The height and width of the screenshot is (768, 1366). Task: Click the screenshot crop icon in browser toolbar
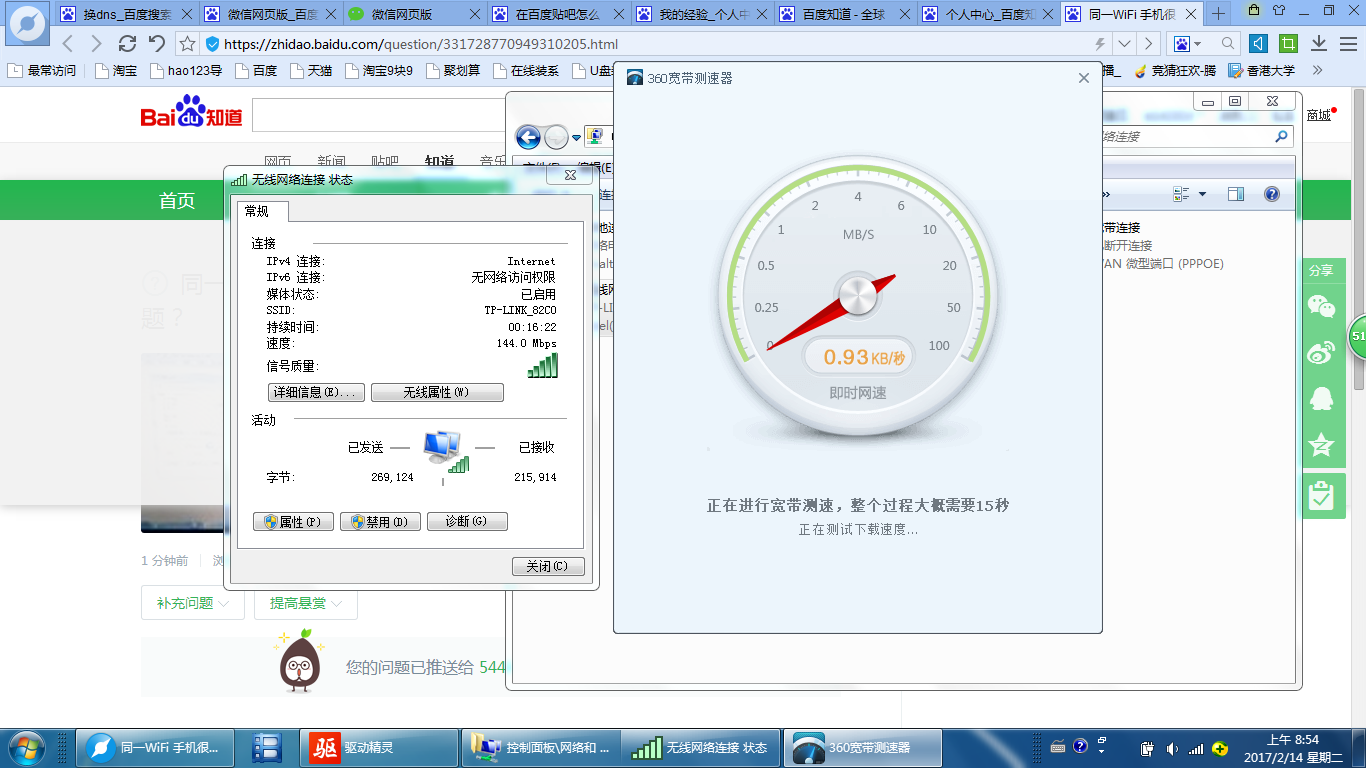pyautogui.click(x=1289, y=44)
